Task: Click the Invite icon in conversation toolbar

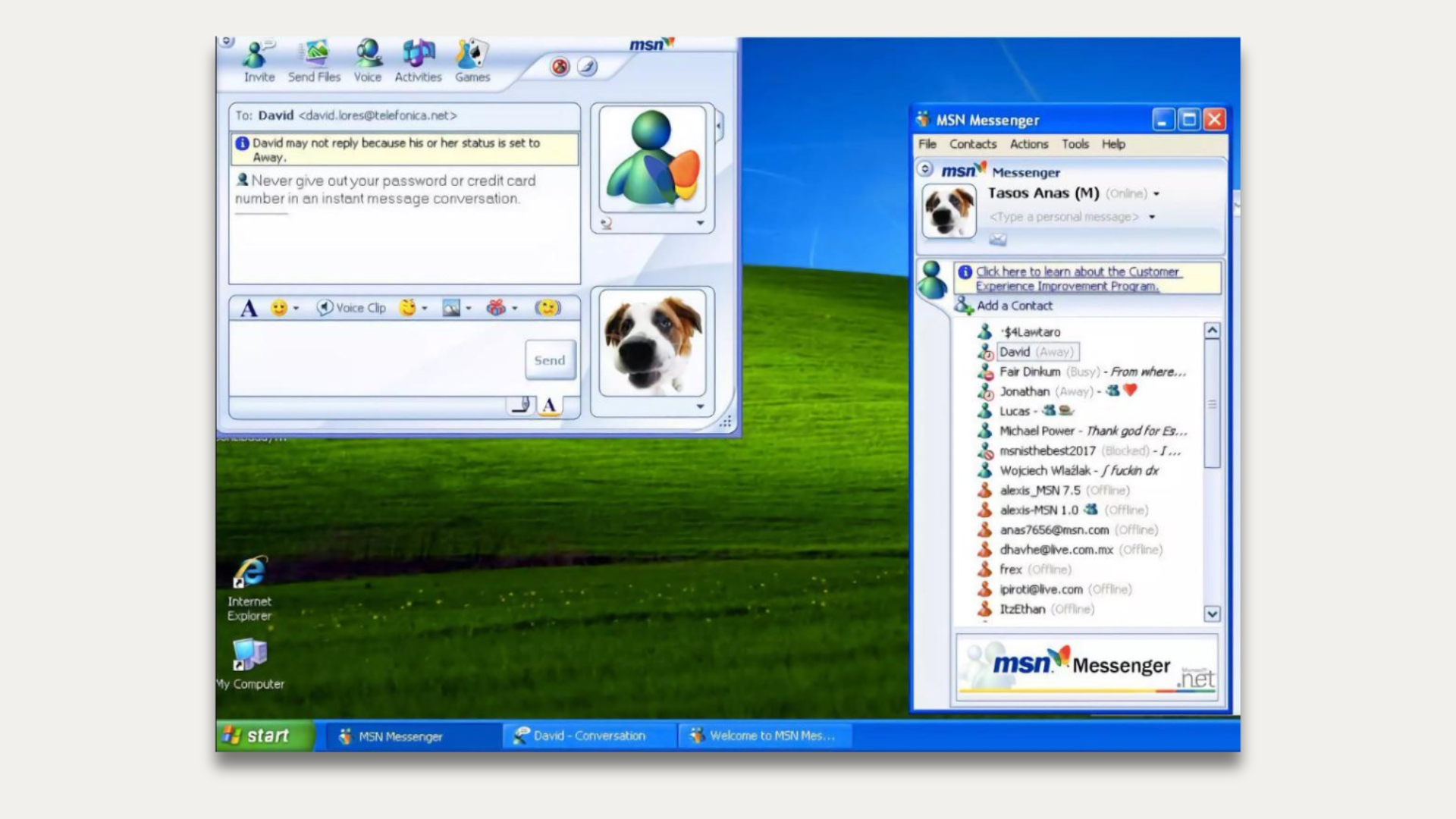Action: click(259, 61)
